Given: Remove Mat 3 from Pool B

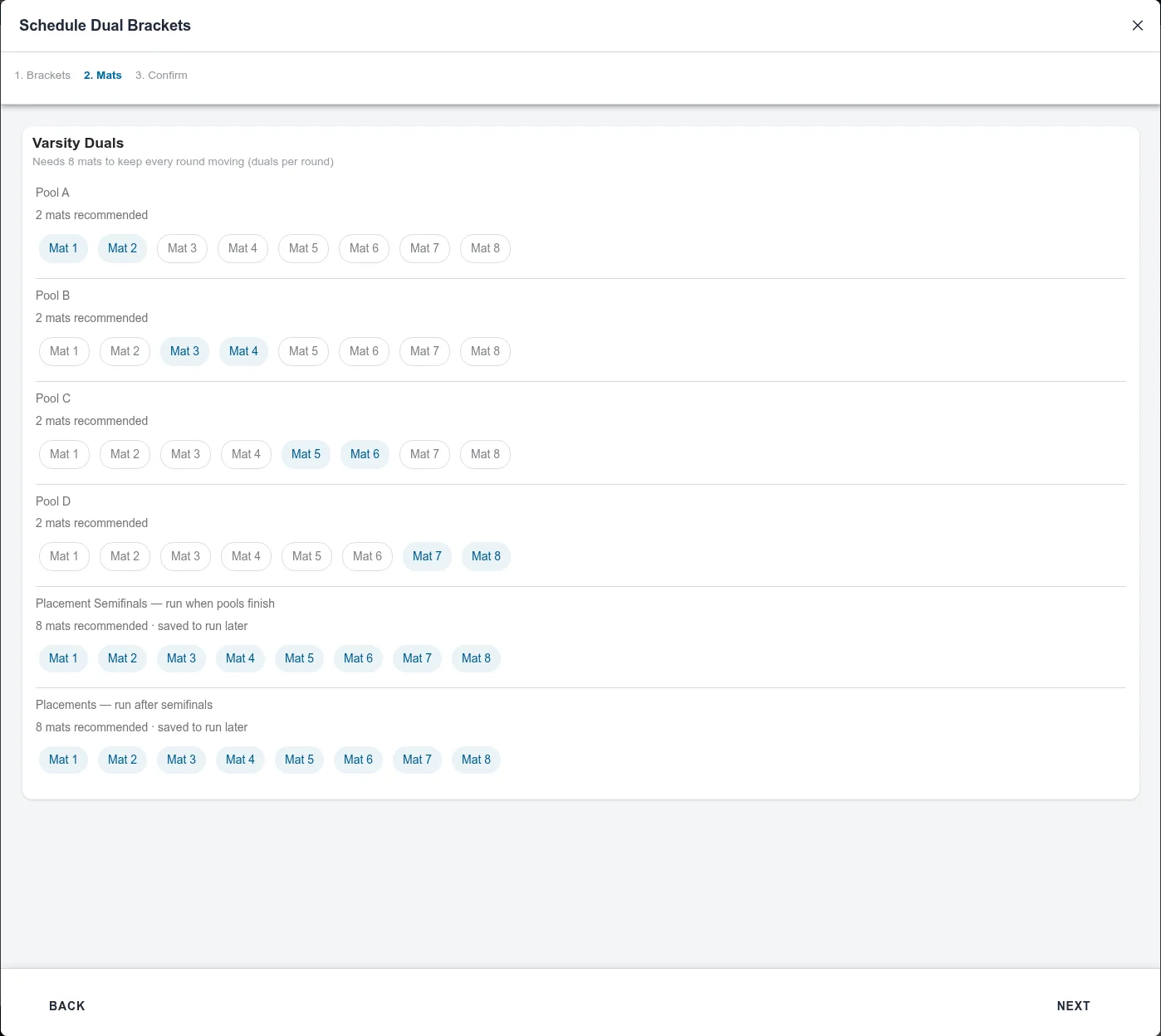Looking at the screenshot, I should pyautogui.click(x=184, y=351).
